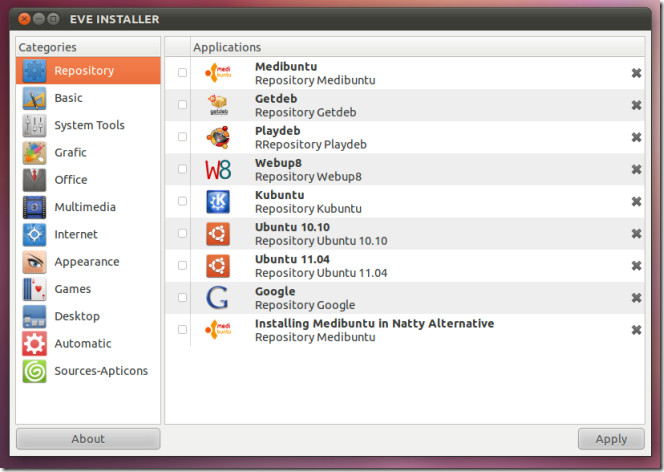Click the Sources-Apticons green spiral icon
The width and height of the screenshot is (664, 472).
[x=34, y=371]
